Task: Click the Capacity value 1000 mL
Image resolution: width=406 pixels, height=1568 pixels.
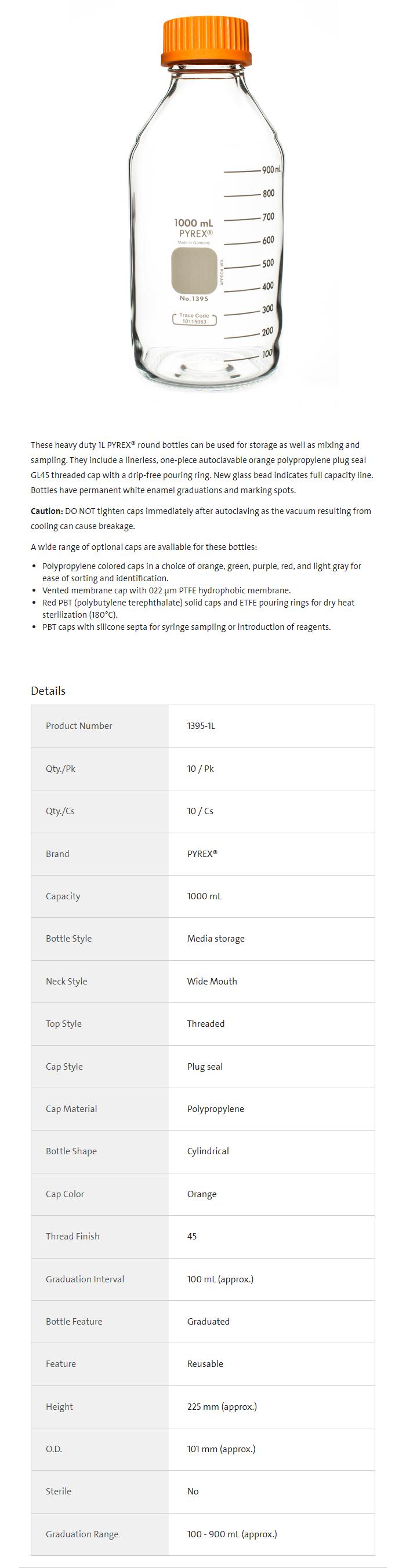Action: tap(204, 896)
